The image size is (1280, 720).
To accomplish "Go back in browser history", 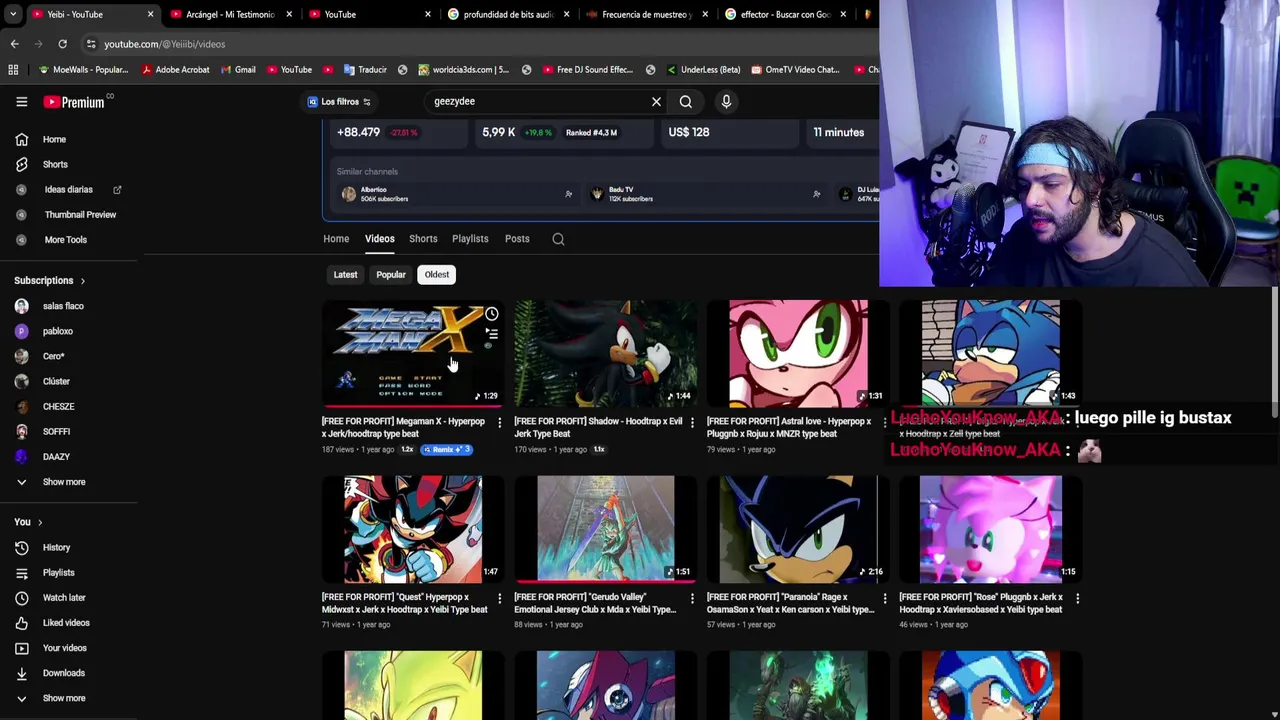I will (x=14, y=44).
